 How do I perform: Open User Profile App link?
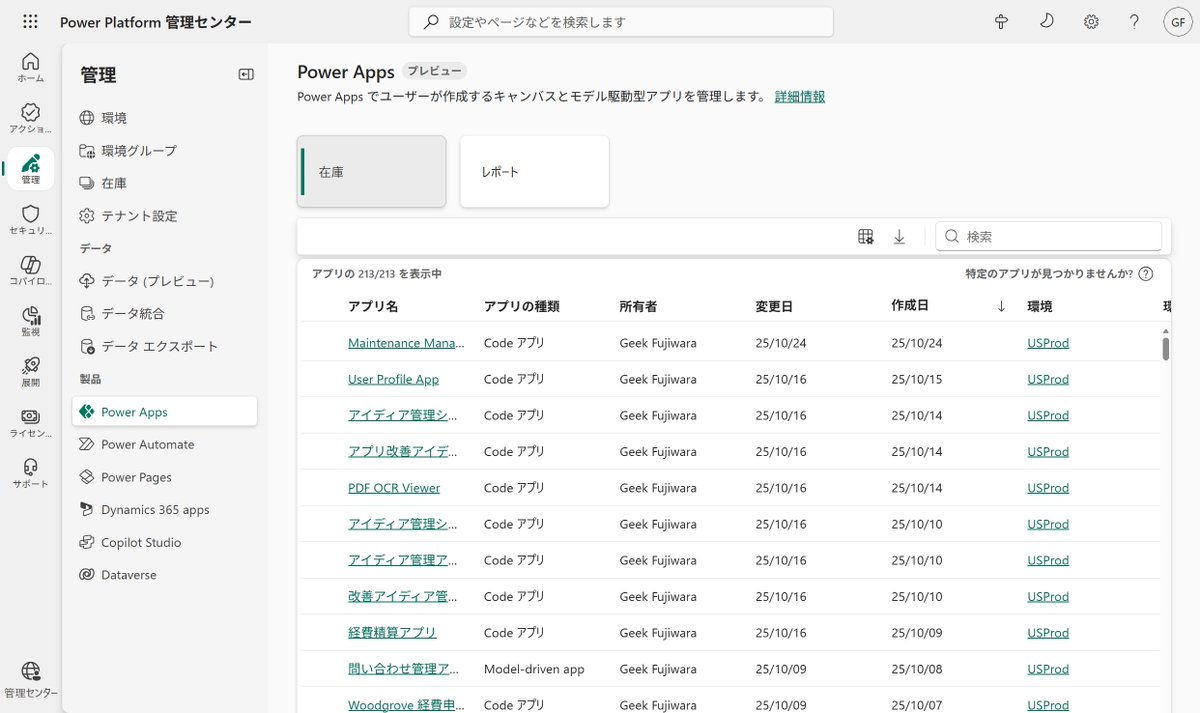[393, 379]
